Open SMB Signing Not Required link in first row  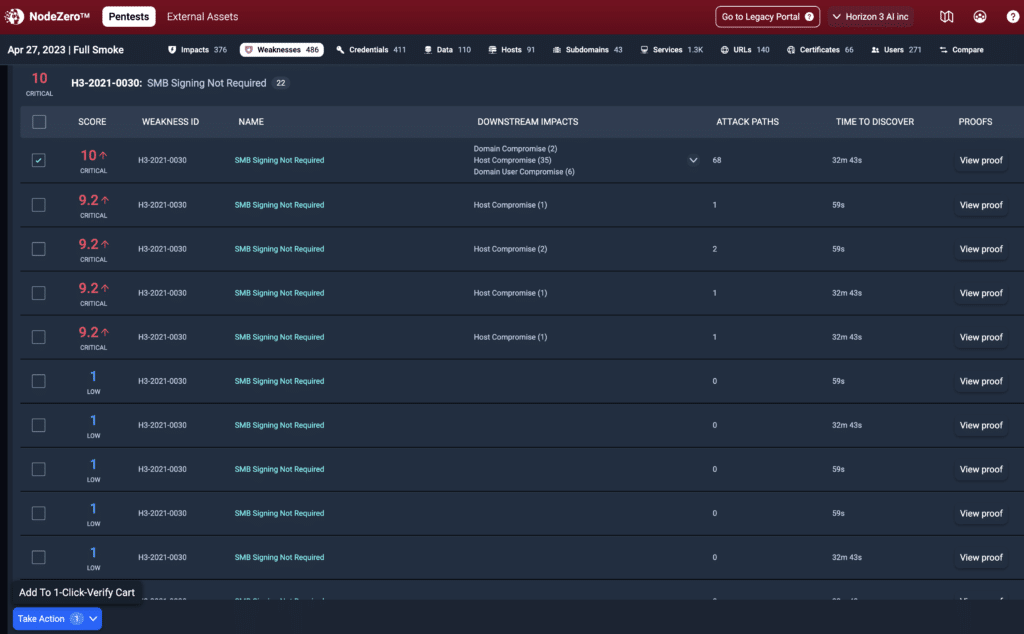[279, 160]
